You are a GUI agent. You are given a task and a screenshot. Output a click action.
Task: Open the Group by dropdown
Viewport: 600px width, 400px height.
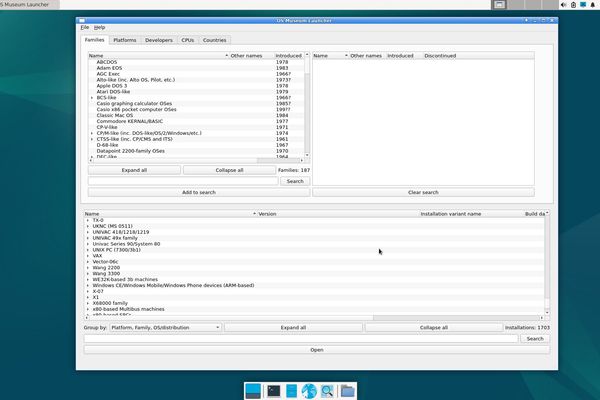165,328
